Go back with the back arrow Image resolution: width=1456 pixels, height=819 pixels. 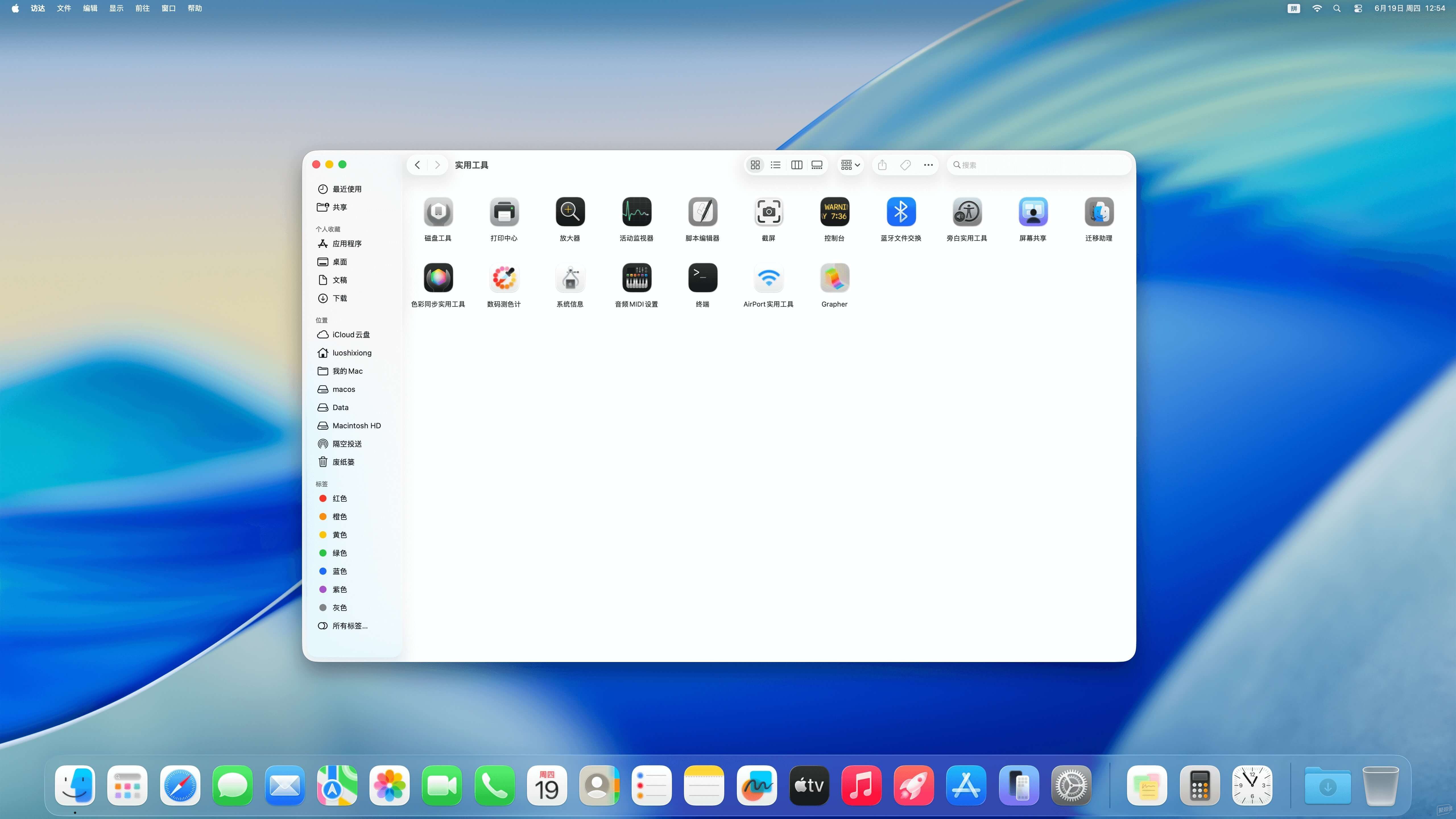418,165
